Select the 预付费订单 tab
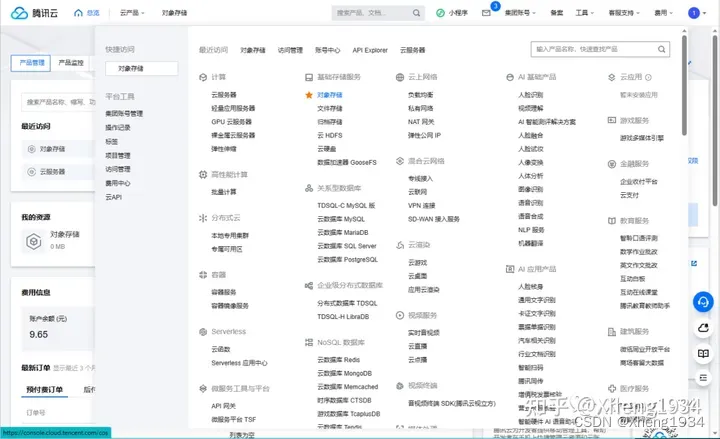This screenshot has width=720, height=439. 45,389
